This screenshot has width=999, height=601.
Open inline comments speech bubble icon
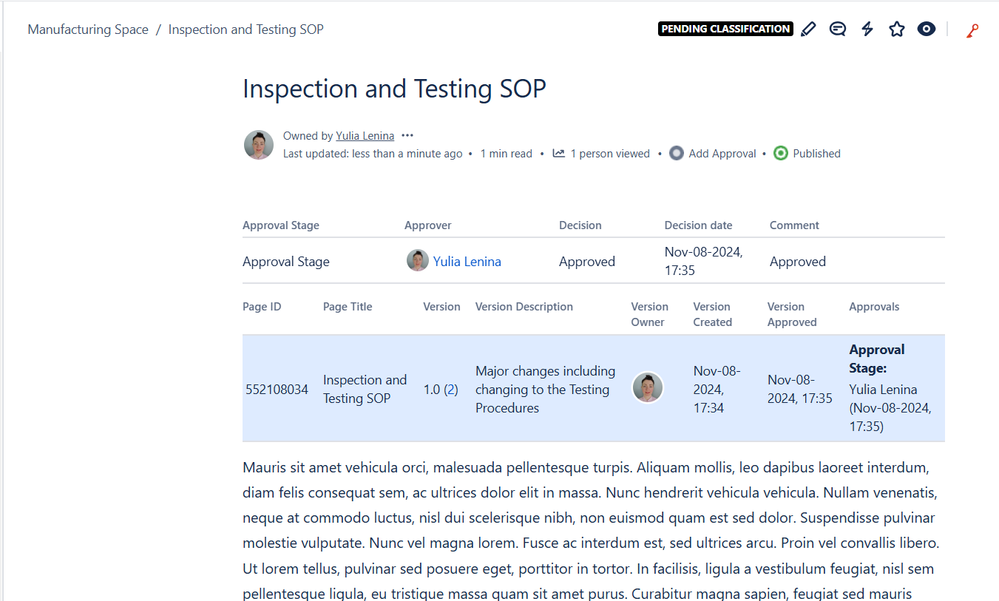coord(838,29)
